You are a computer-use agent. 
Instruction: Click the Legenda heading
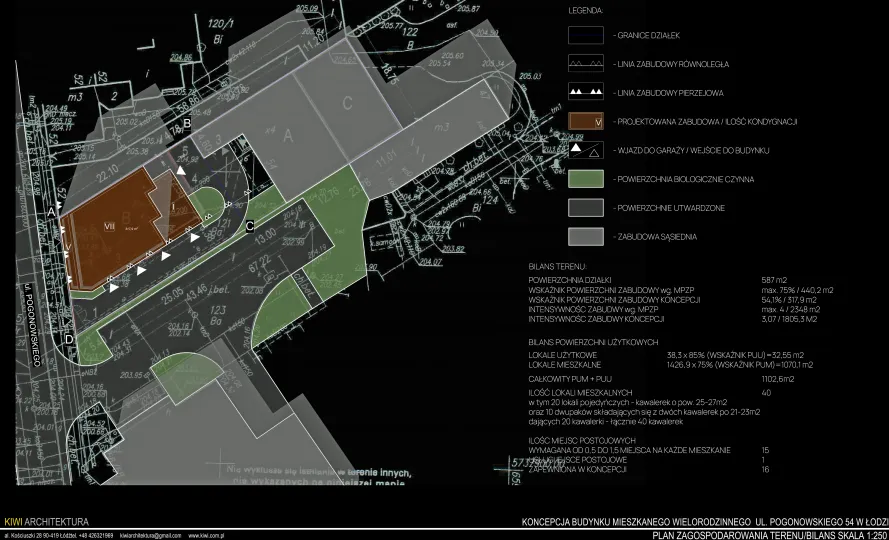[586, 9]
